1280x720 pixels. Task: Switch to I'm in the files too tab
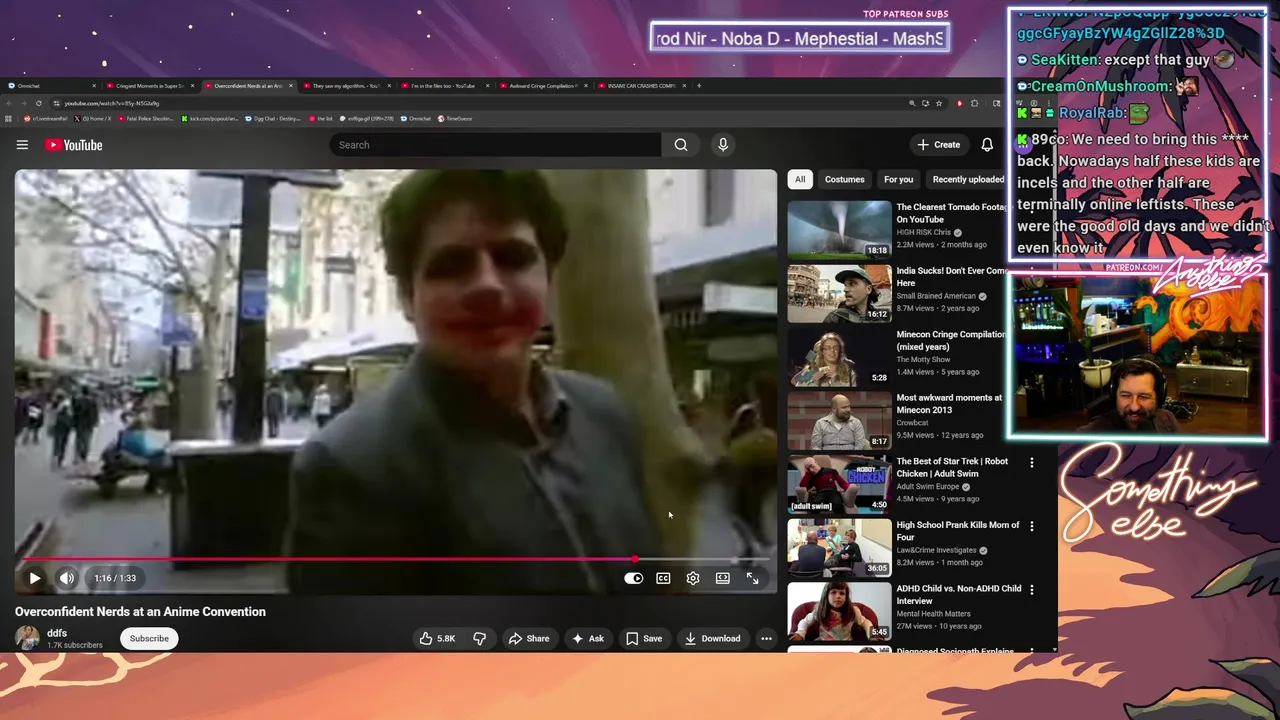tap(445, 86)
